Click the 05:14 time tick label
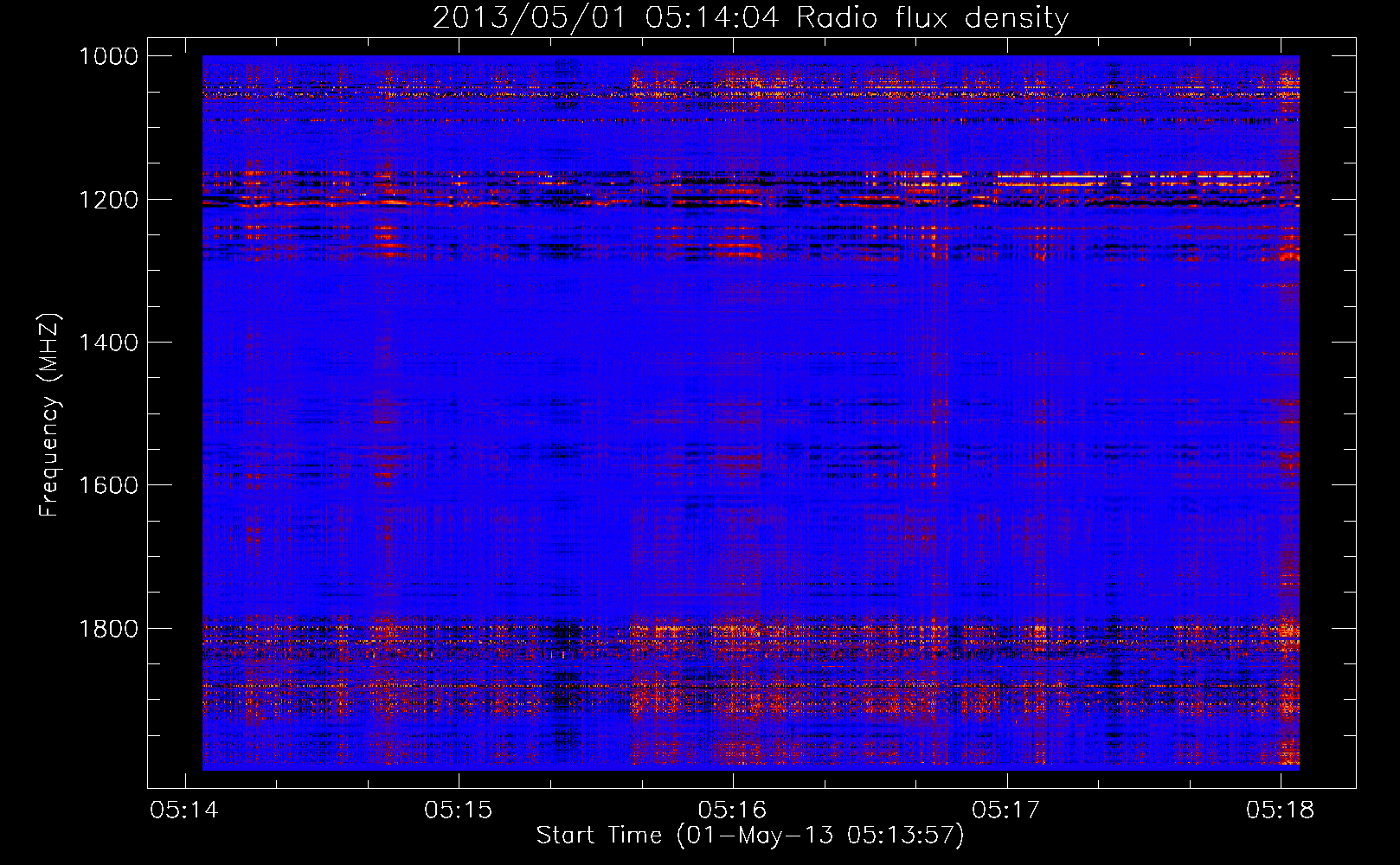 (184, 811)
